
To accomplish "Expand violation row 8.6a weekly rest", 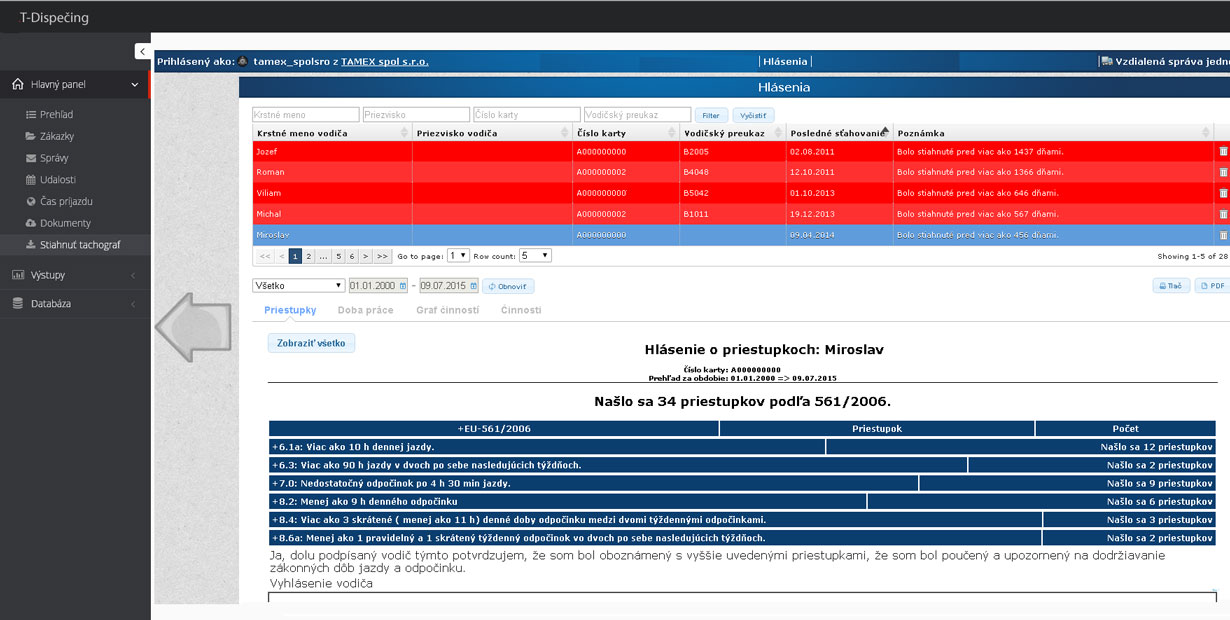I will coord(743,538).
